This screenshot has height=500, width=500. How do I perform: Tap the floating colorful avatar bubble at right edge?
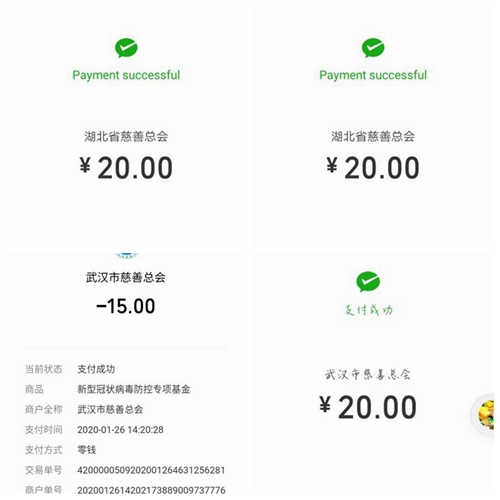[486, 414]
